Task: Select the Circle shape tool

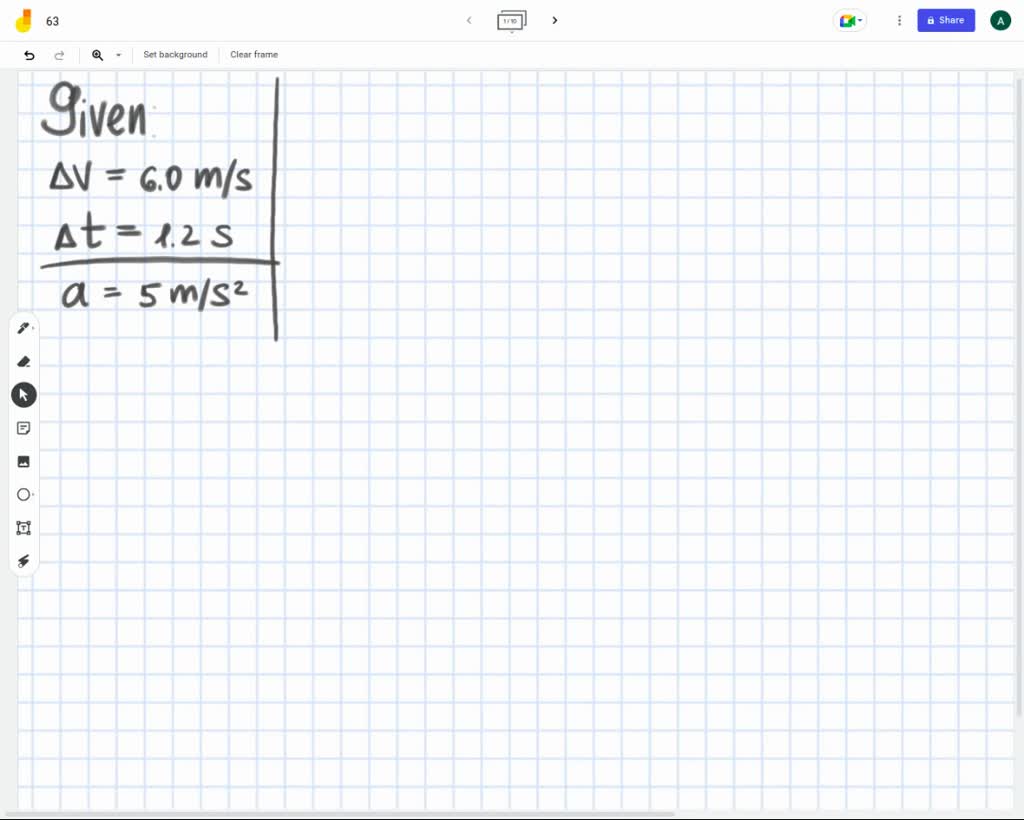Action: click(x=23, y=494)
